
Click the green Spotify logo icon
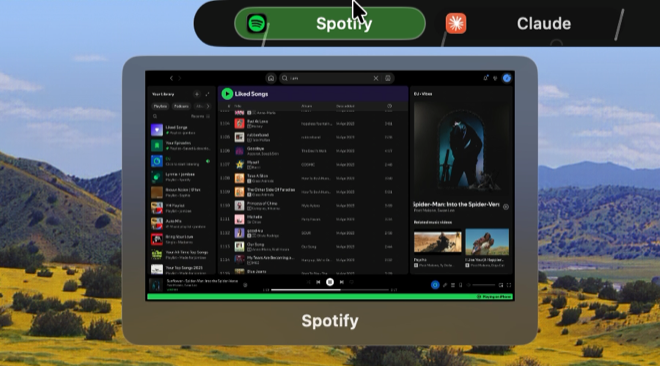pos(257,23)
